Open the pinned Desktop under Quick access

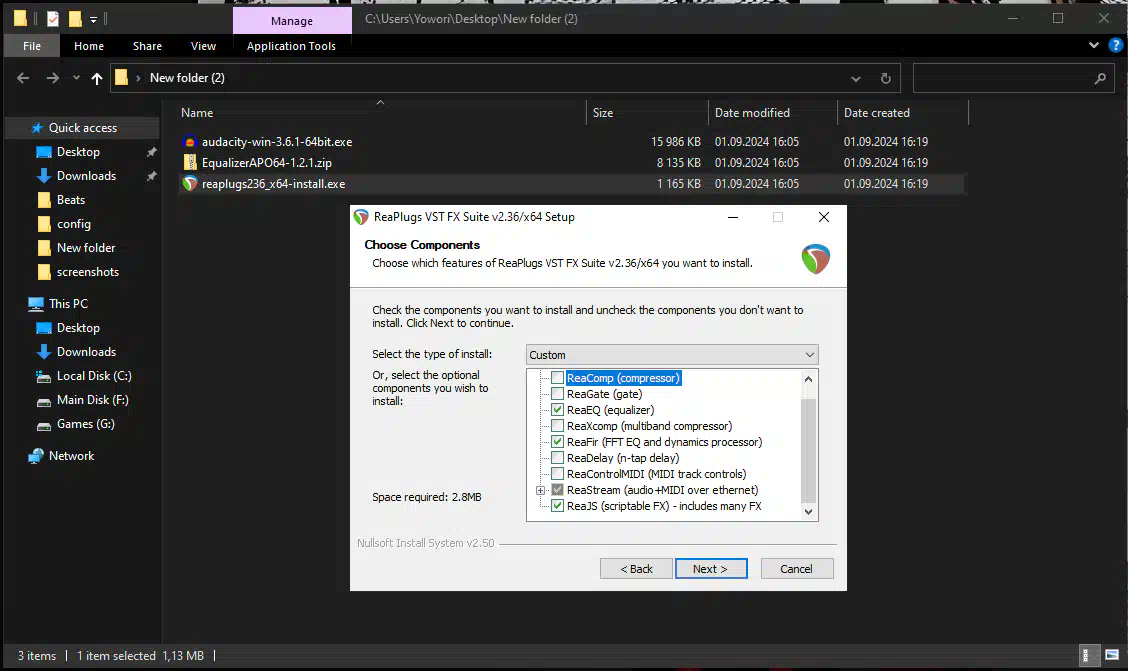point(78,152)
